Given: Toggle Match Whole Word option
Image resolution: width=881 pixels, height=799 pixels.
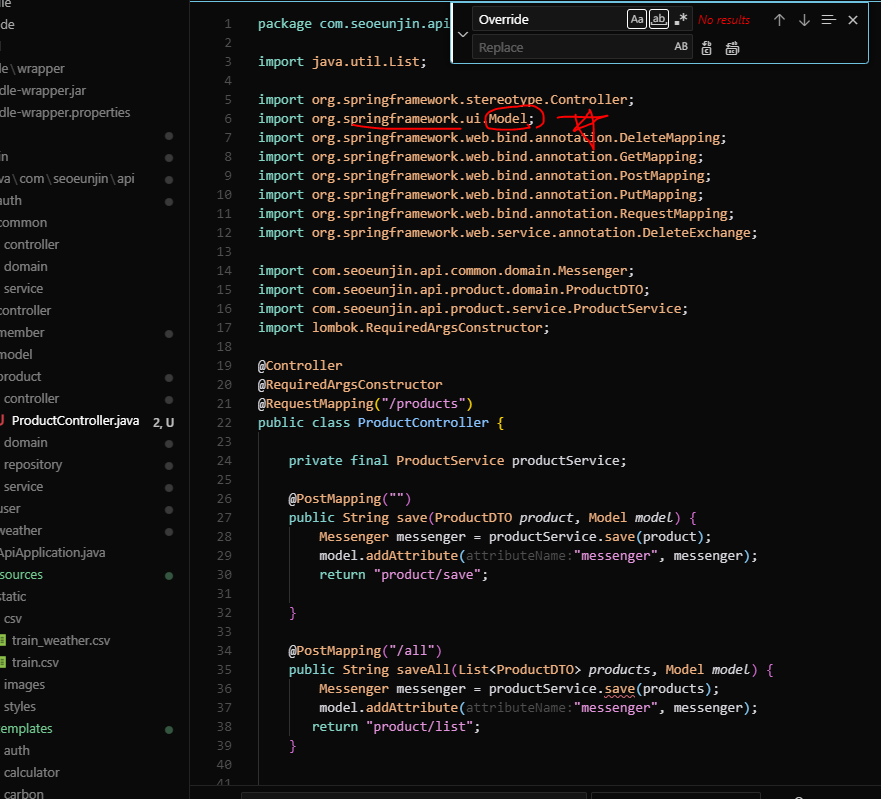Looking at the screenshot, I should 659,20.
